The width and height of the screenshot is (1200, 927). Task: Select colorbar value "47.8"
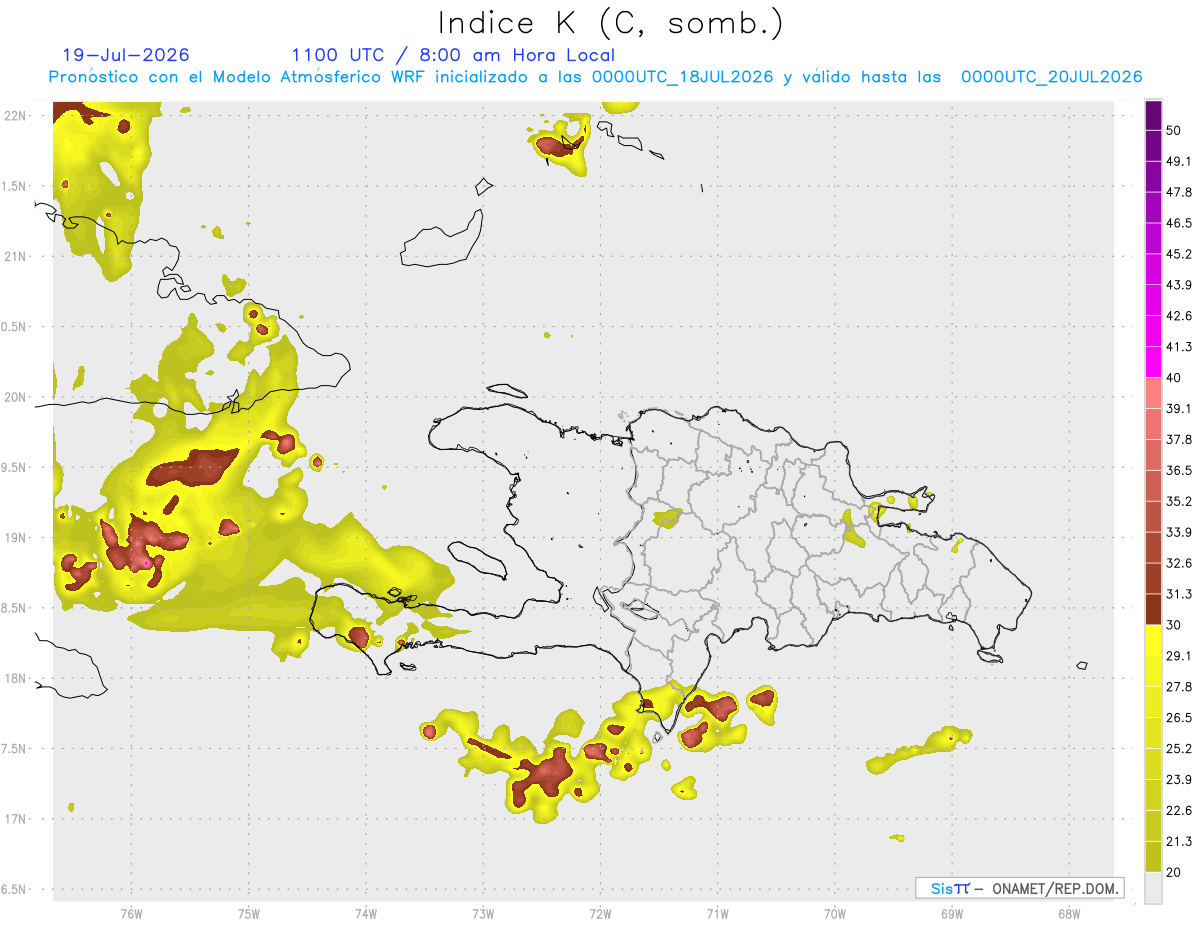[1180, 192]
